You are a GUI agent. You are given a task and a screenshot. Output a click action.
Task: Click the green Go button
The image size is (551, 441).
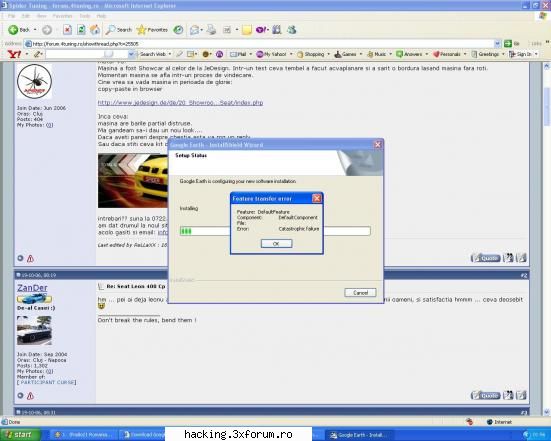pos(508,44)
